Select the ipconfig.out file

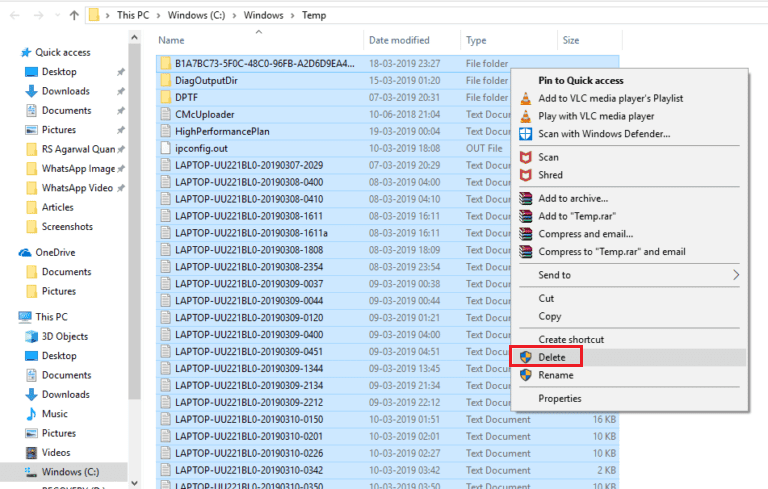tap(201, 148)
